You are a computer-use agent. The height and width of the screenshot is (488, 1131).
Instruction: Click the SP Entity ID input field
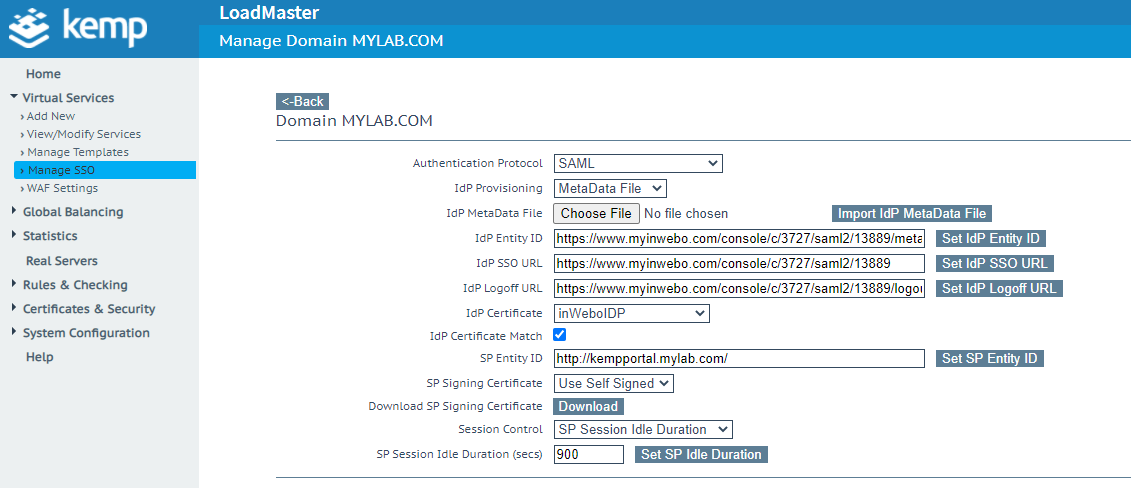739,358
